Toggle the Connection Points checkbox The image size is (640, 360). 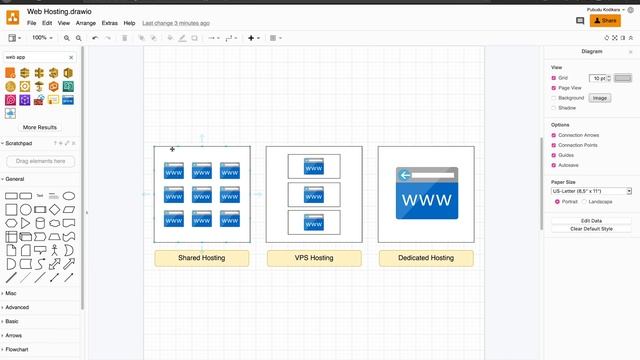pos(553,145)
